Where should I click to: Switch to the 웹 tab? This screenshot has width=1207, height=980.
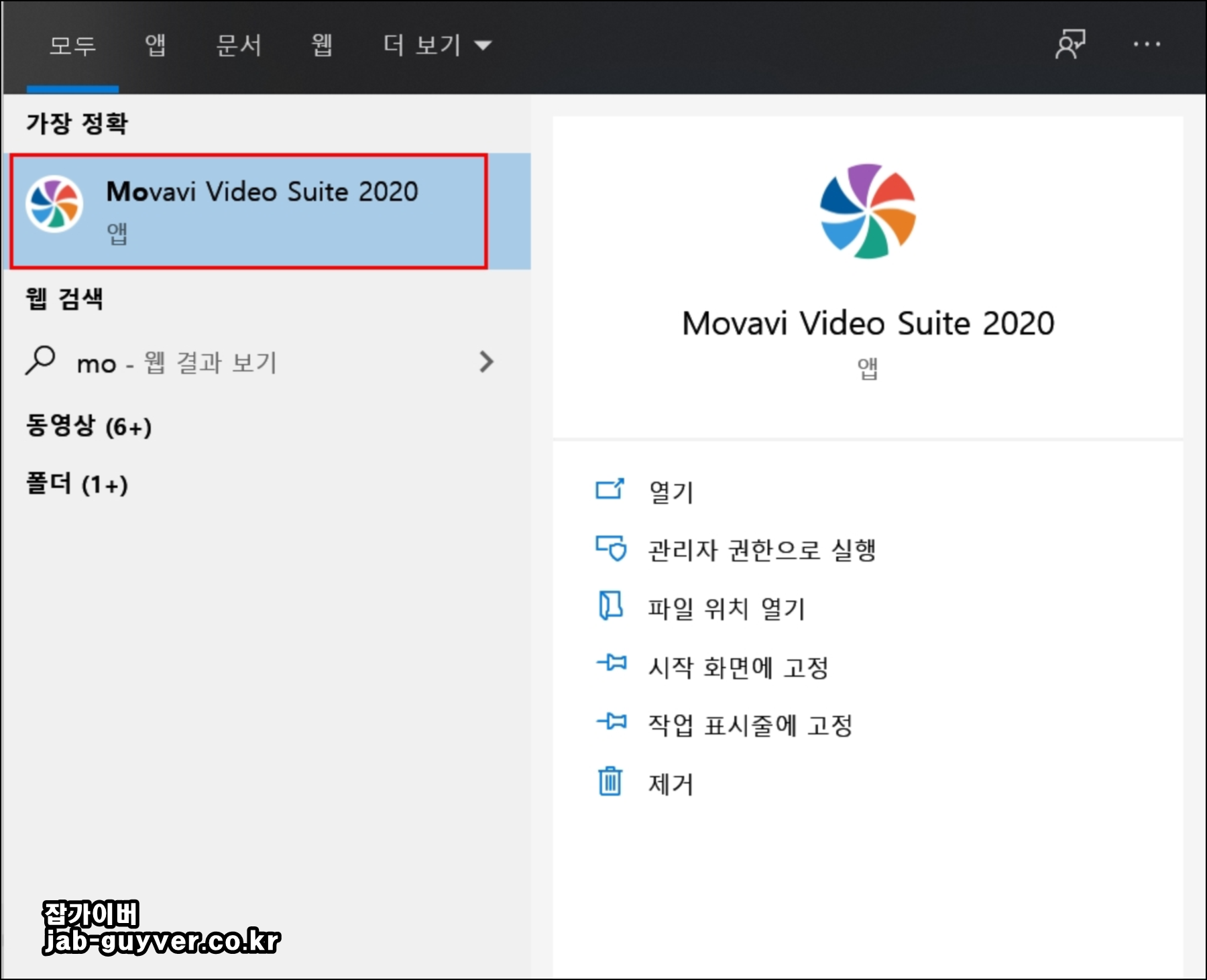click(x=322, y=46)
